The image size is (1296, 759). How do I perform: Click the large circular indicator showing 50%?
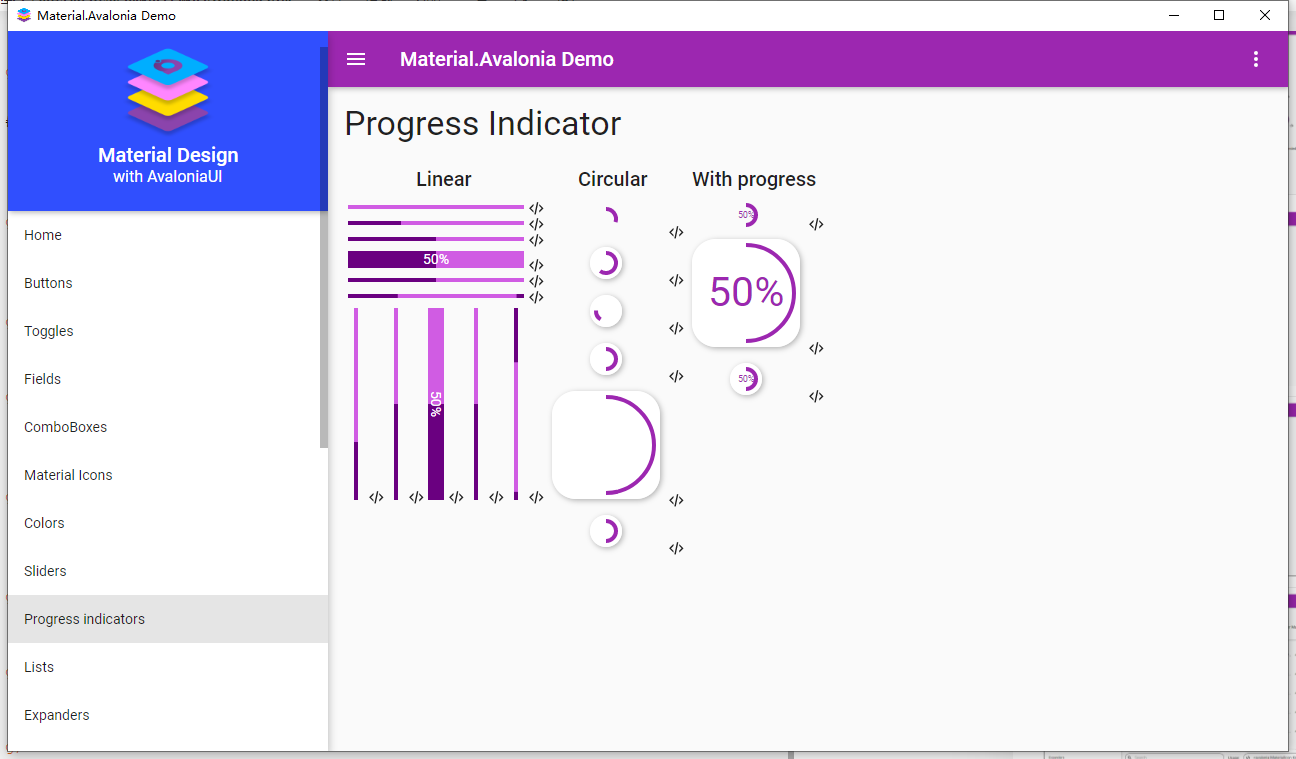click(x=746, y=293)
